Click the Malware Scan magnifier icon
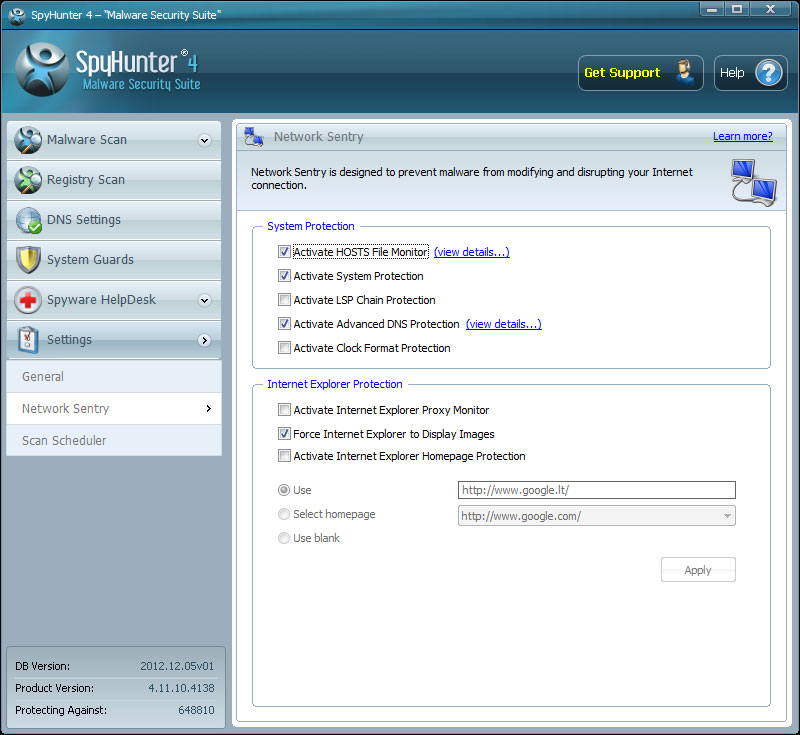This screenshot has width=800, height=735. [x=28, y=140]
